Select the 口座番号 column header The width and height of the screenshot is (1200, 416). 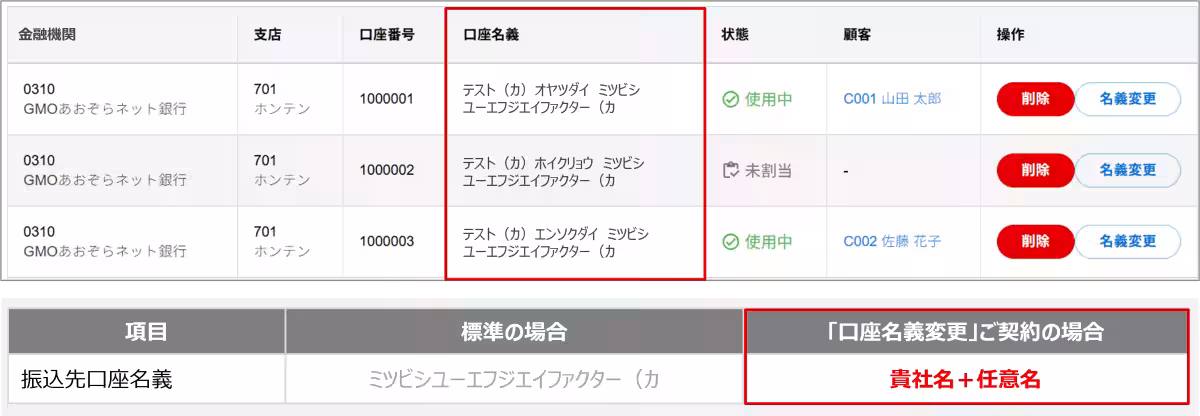coord(387,34)
